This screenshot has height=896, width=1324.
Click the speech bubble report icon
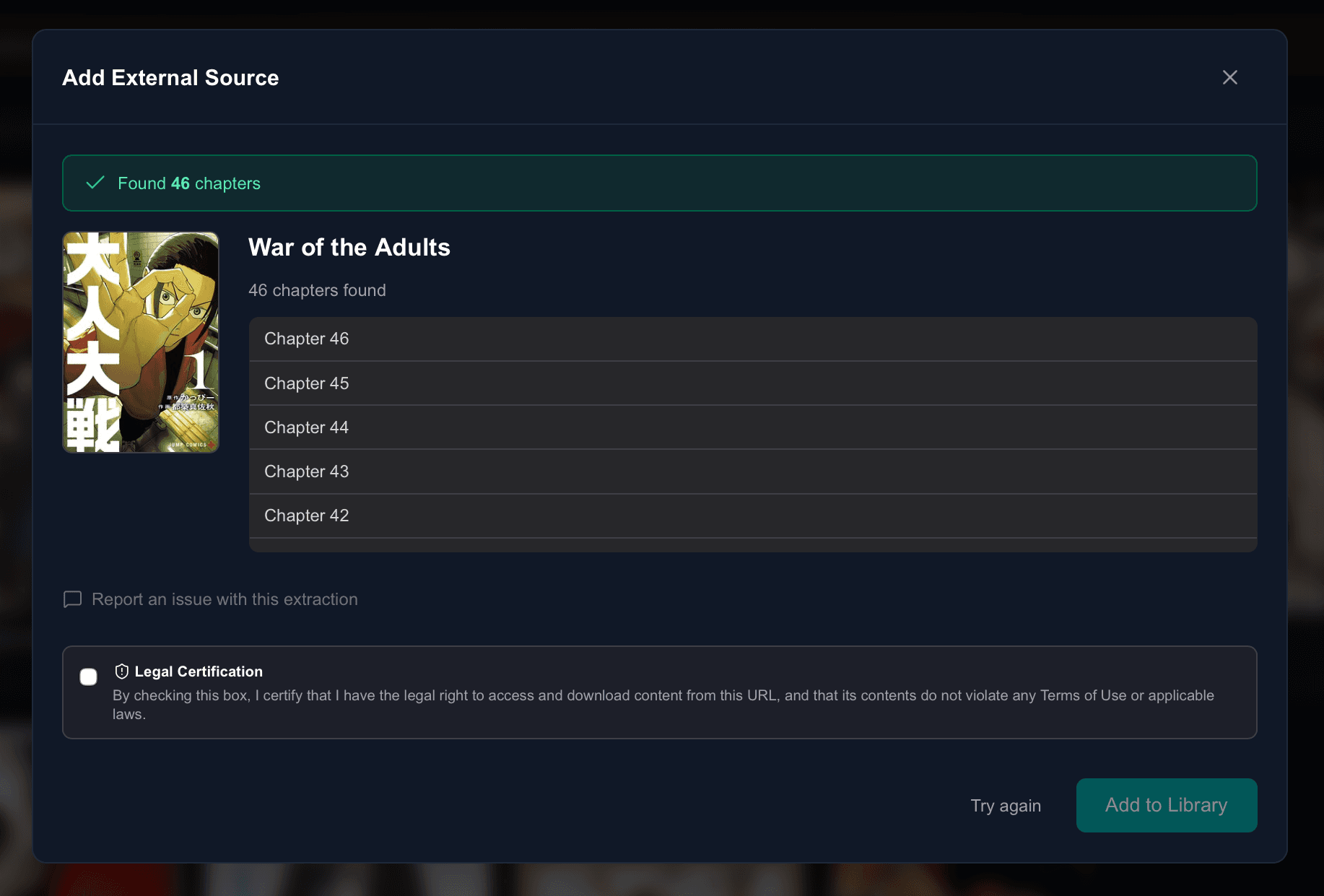[72, 599]
